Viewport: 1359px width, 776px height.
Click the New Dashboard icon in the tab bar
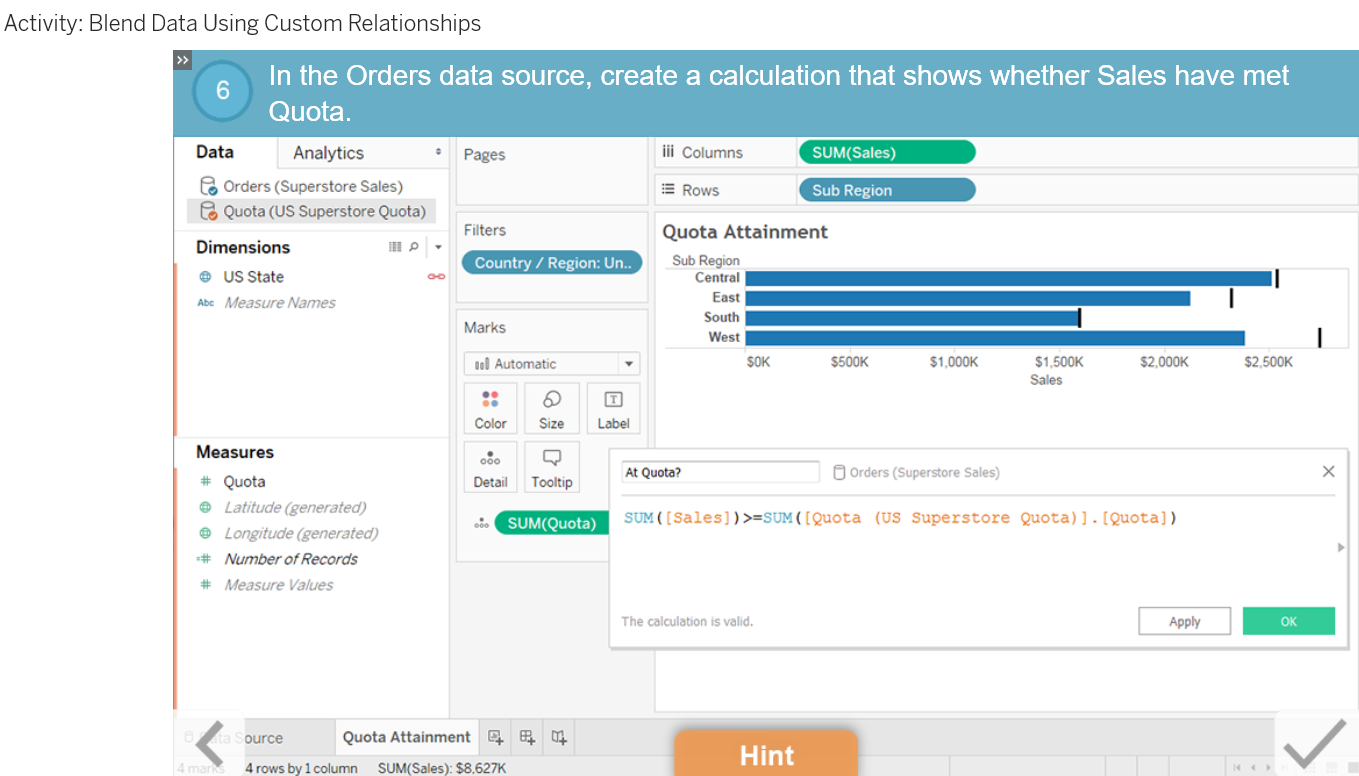(527, 738)
